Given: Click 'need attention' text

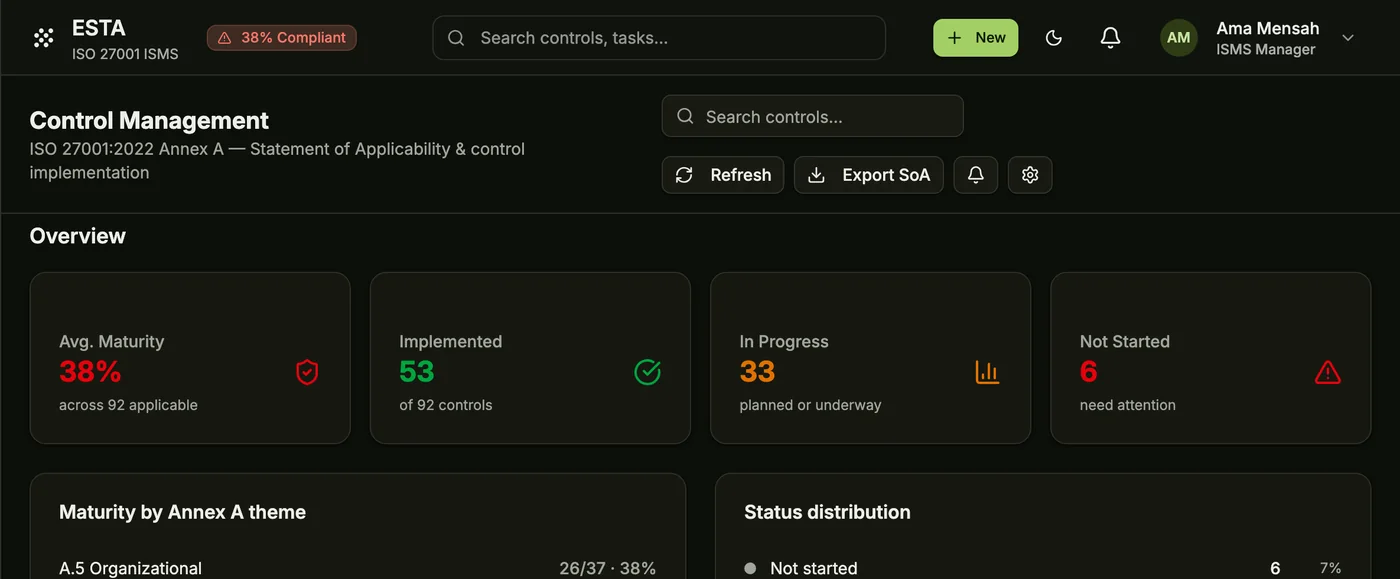Looking at the screenshot, I should click(x=1128, y=405).
